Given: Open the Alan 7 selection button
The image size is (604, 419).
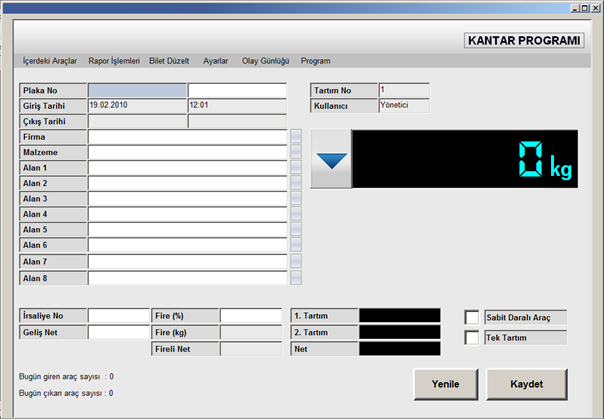Looking at the screenshot, I should point(296,261).
